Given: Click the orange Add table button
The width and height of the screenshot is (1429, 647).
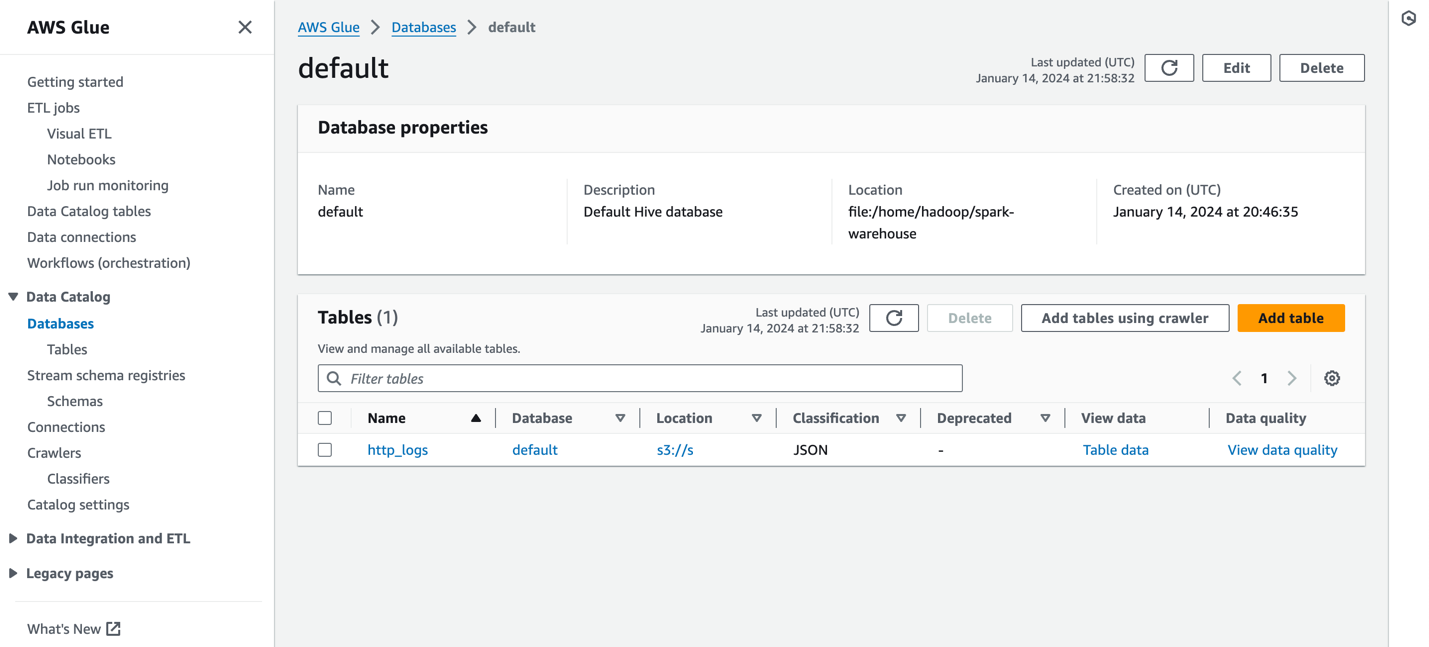Looking at the screenshot, I should (x=1291, y=318).
